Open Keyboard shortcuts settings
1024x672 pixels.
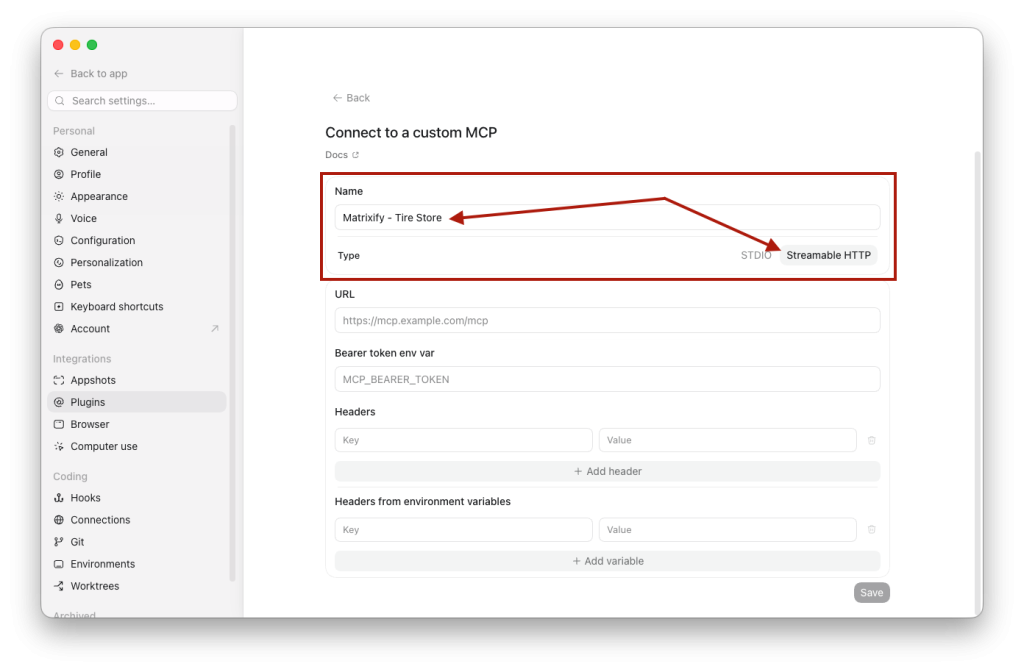(x=137, y=307)
